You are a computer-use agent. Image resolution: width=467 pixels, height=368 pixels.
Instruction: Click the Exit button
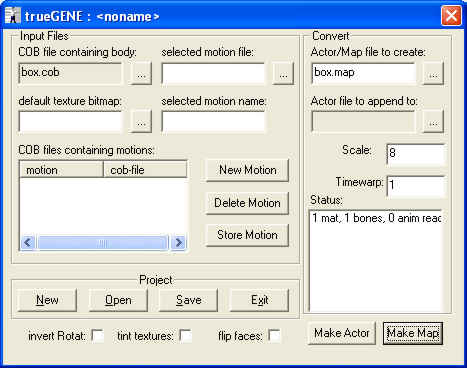[260, 300]
